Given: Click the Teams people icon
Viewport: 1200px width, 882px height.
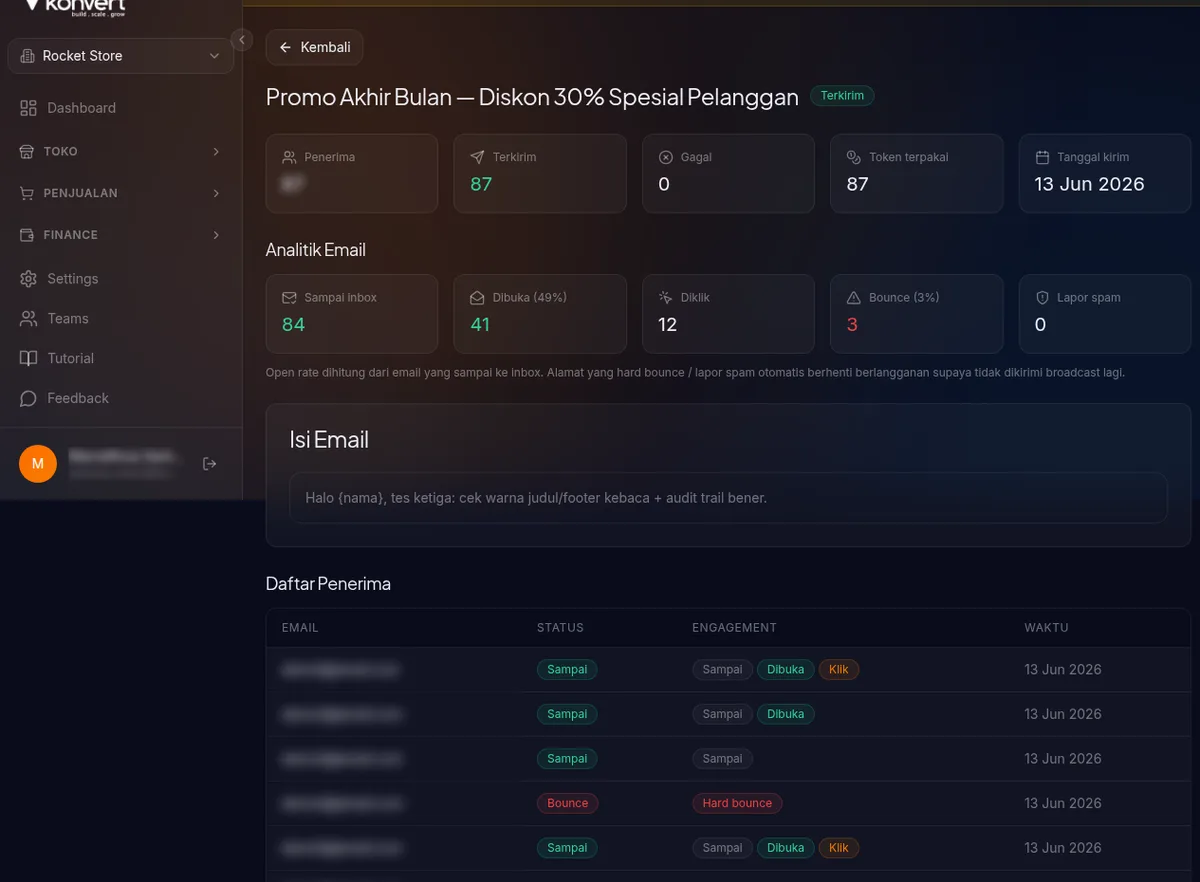Looking at the screenshot, I should tap(28, 318).
